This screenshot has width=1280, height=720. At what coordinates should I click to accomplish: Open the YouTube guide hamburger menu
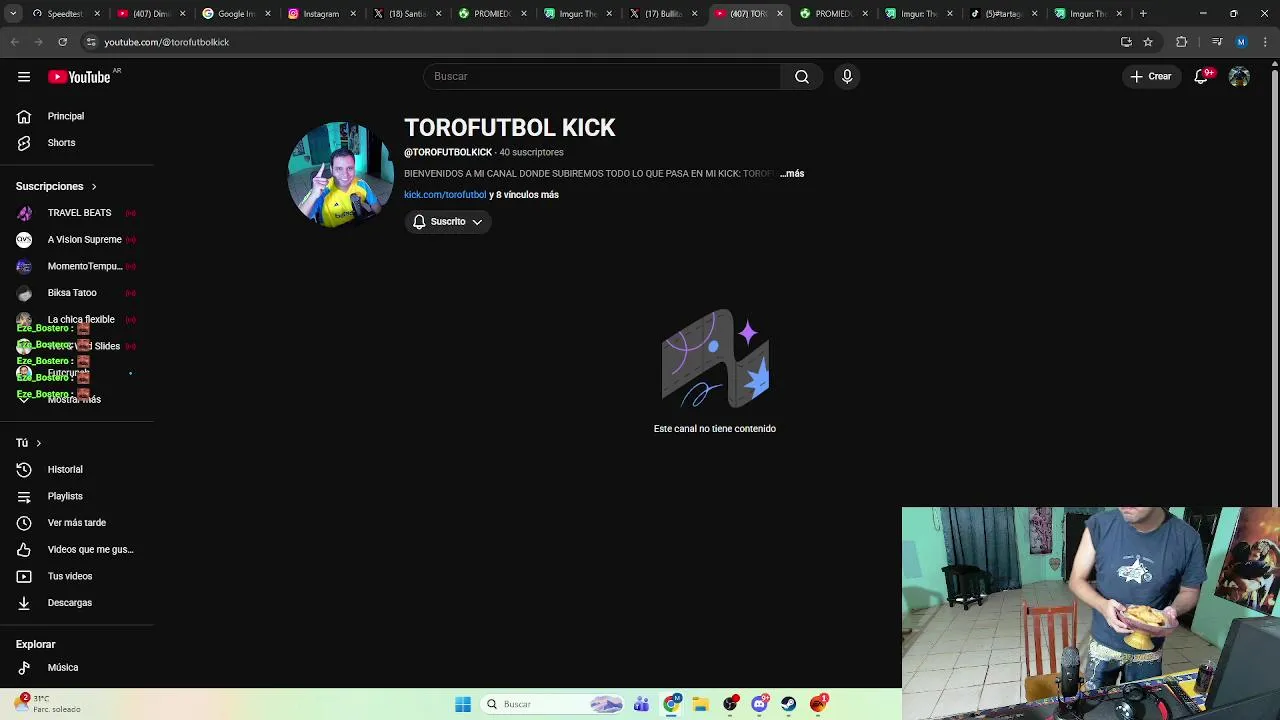[24, 77]
